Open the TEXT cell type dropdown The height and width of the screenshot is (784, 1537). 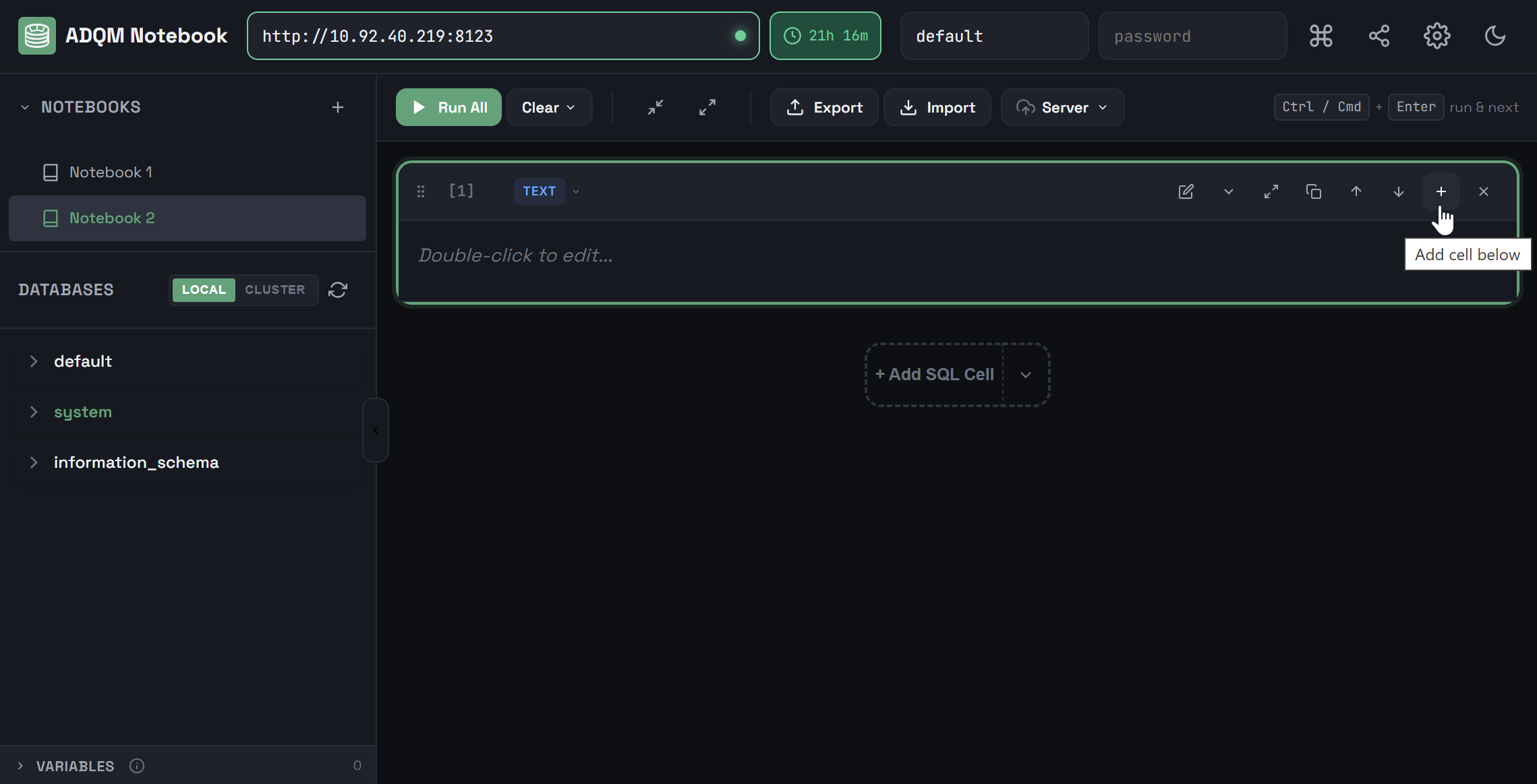pyautogui.click(x=575, y=191)
